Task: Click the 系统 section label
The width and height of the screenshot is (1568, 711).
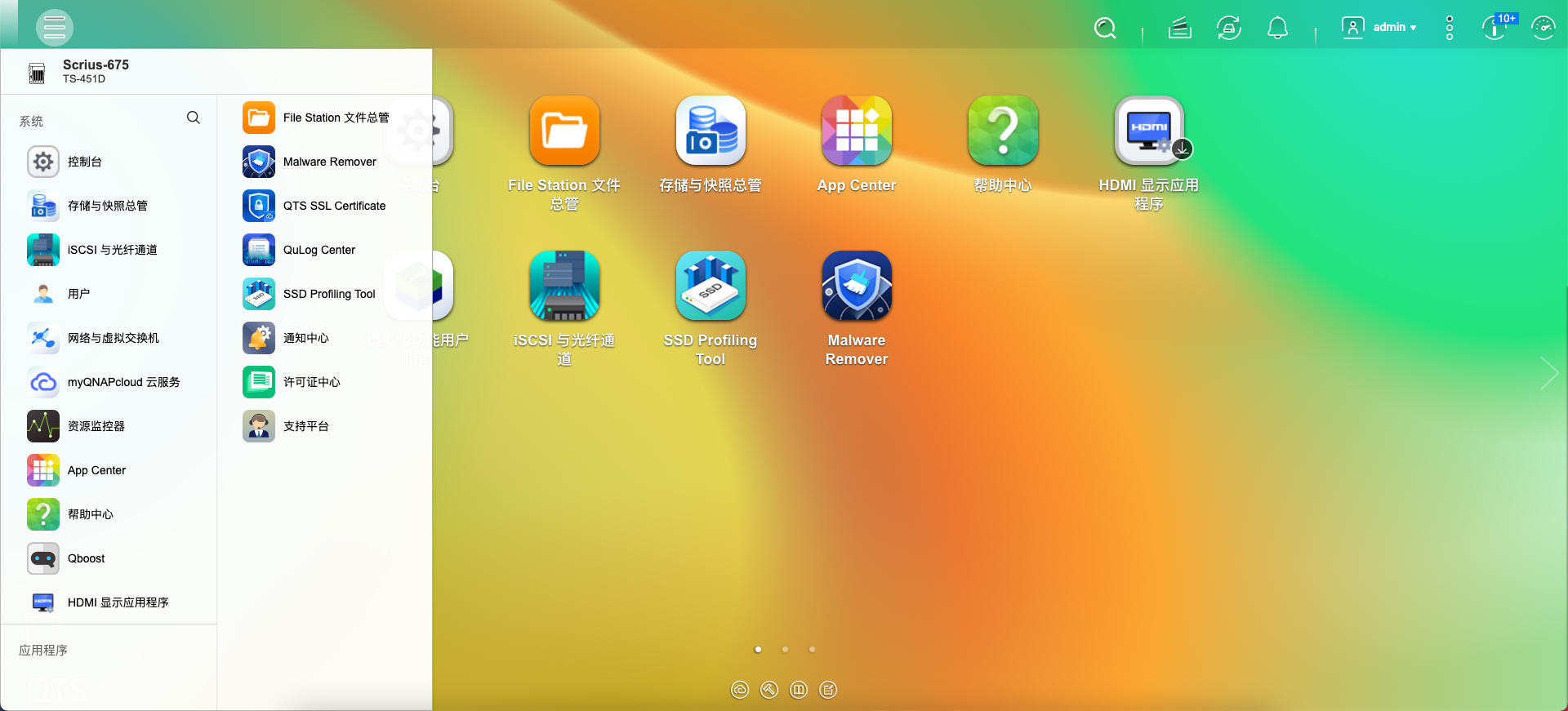Action: pyautogui.click(x=31, y=122)
